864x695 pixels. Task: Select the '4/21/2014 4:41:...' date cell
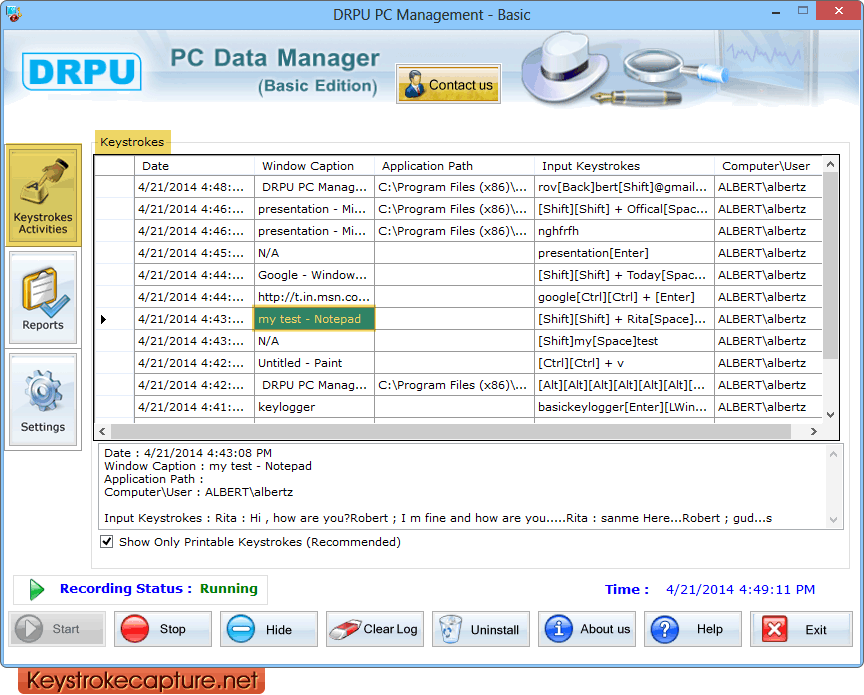coord(195,407)
